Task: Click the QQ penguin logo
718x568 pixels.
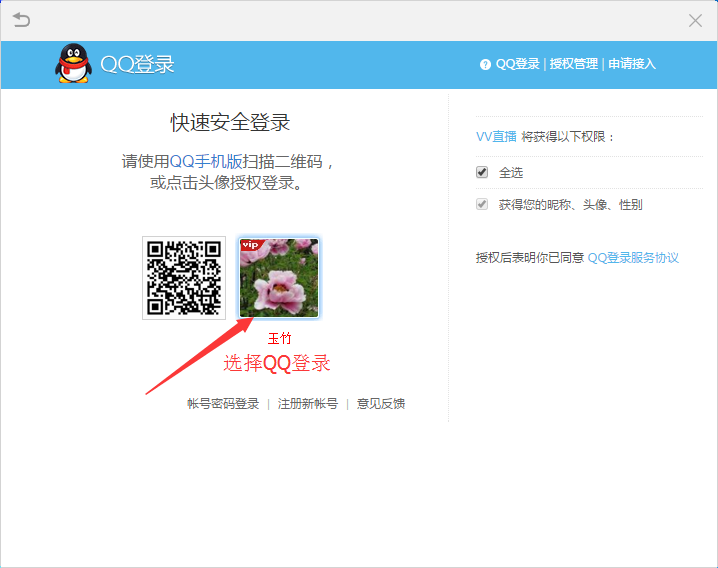Action: coord(72,64)
